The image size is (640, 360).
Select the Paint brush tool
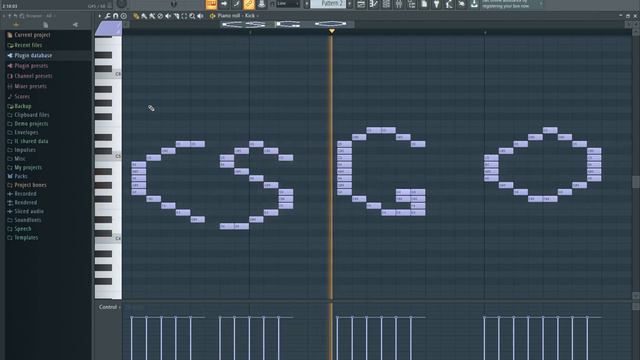144,16
